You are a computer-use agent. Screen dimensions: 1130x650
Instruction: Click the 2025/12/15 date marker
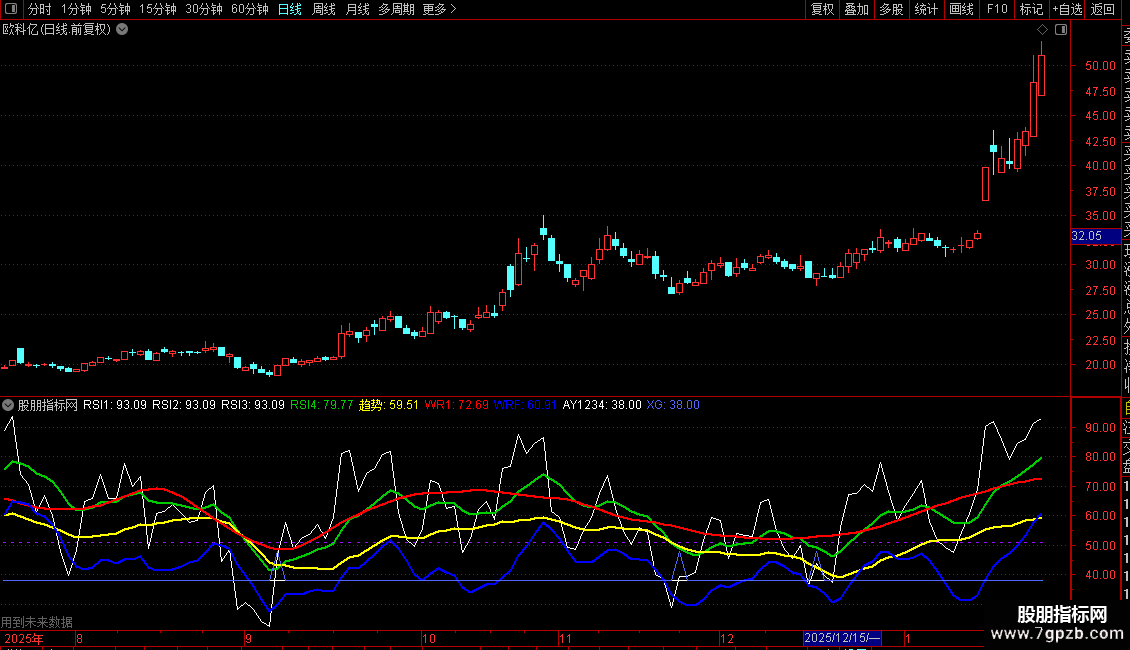coord(842,638)
